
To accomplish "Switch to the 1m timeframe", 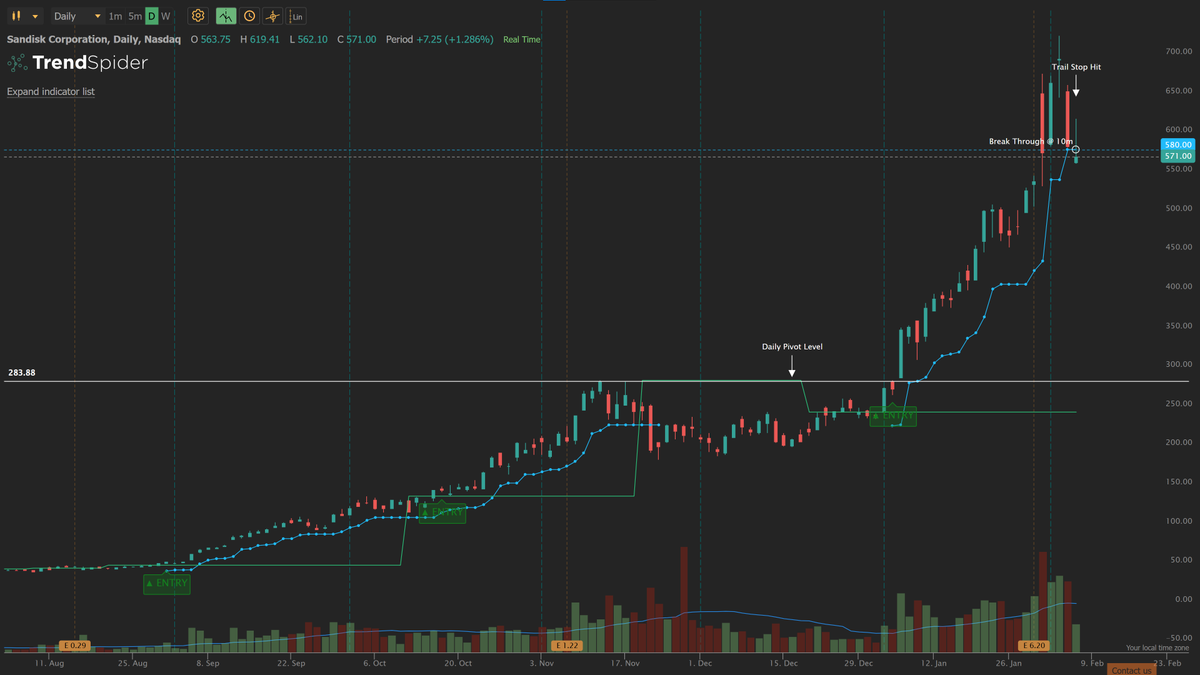I will [115, 16].
